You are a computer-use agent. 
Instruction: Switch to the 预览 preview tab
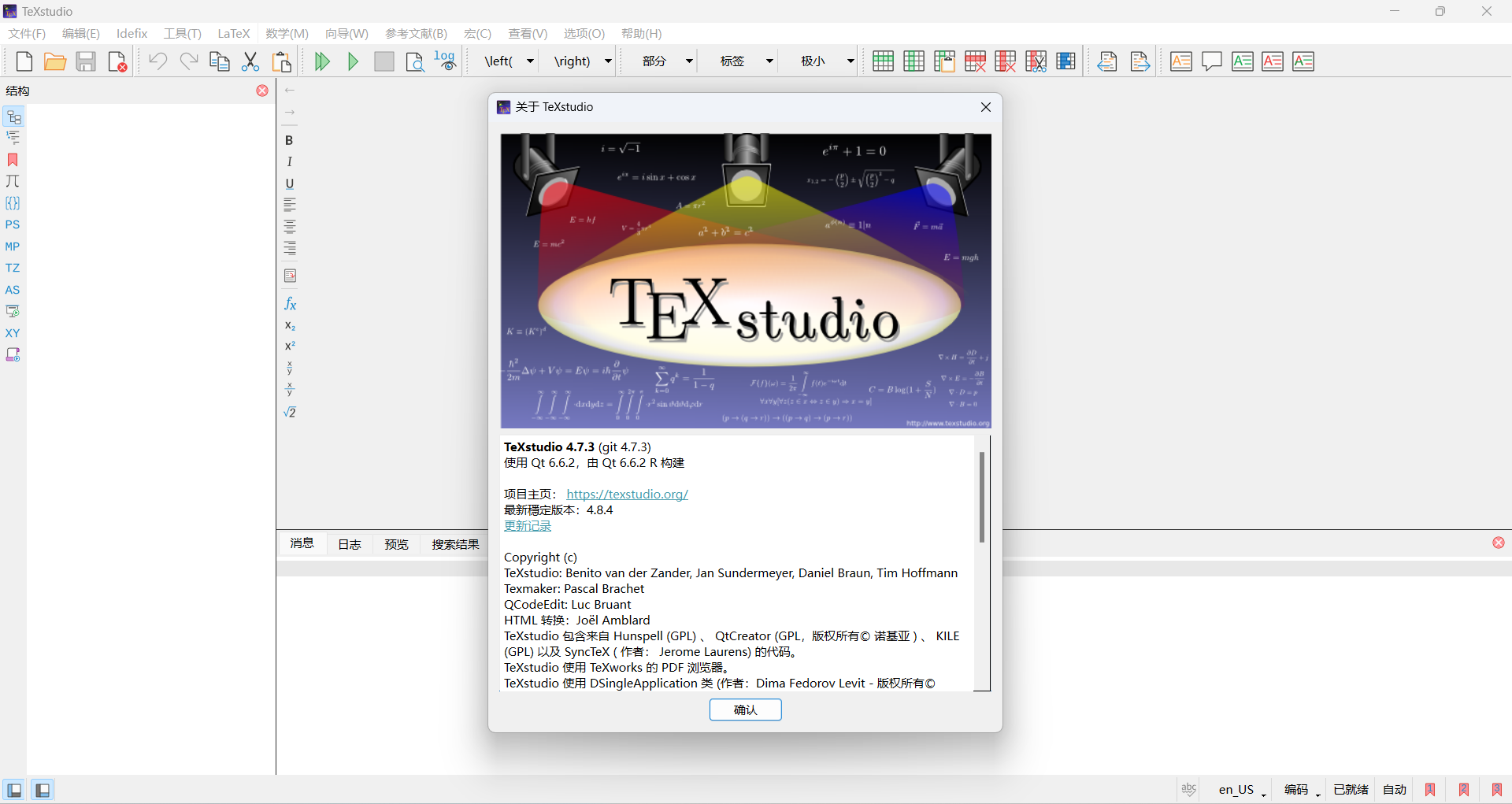click(x=396, y=544)
